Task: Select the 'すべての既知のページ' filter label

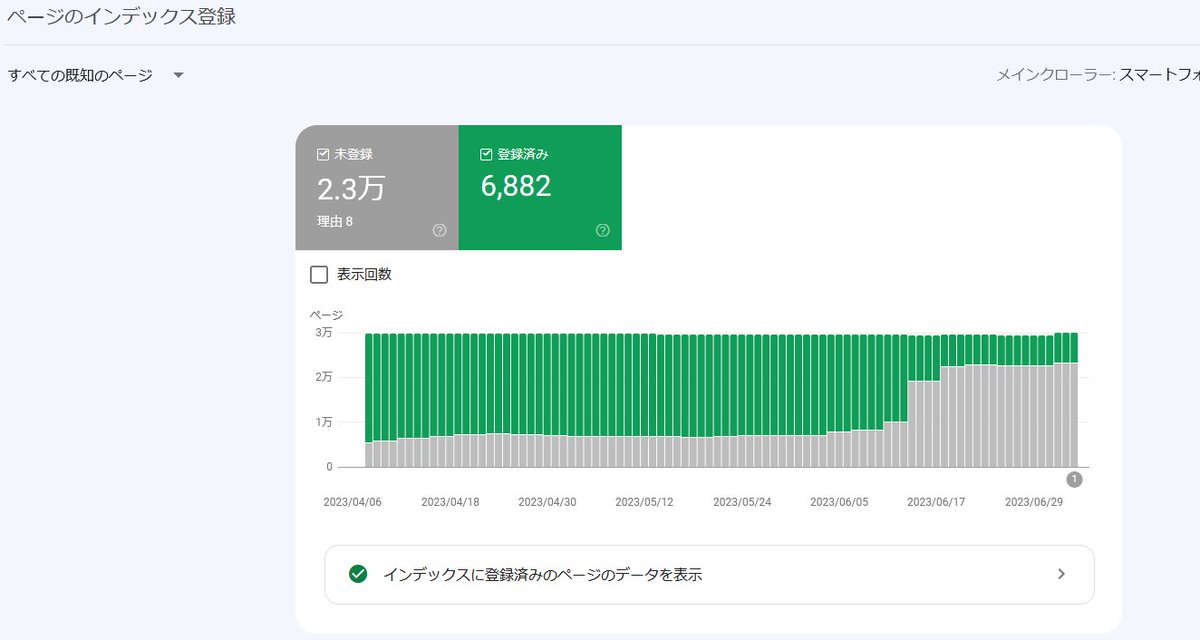Action: click(80, 76)
